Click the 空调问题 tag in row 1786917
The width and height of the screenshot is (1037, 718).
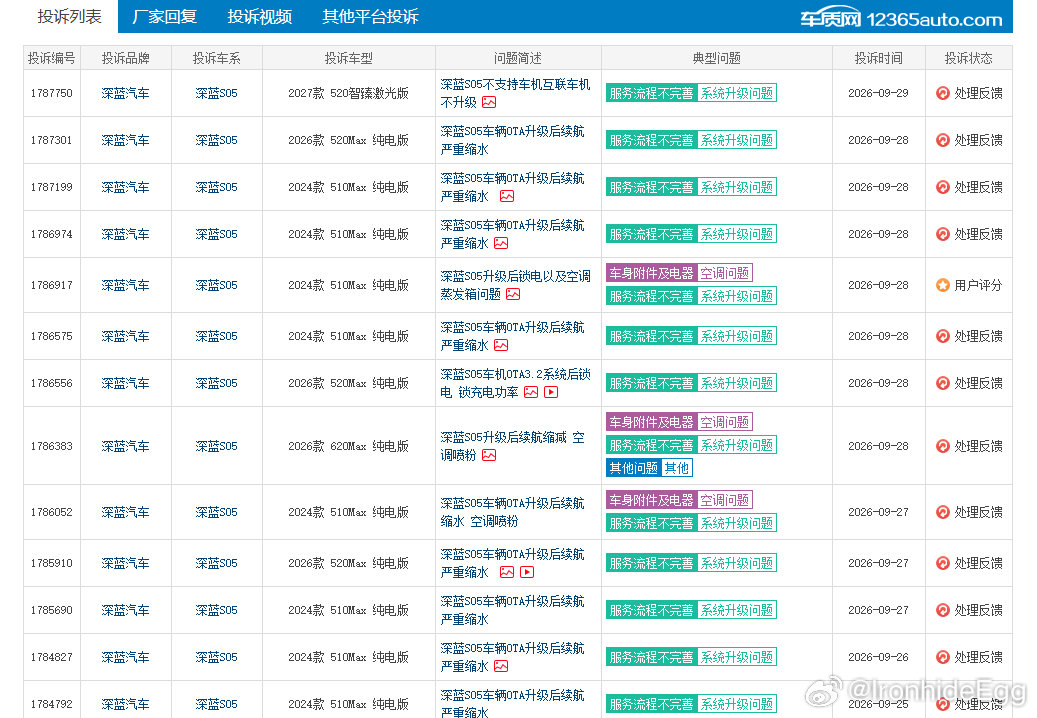click(725, 273)
